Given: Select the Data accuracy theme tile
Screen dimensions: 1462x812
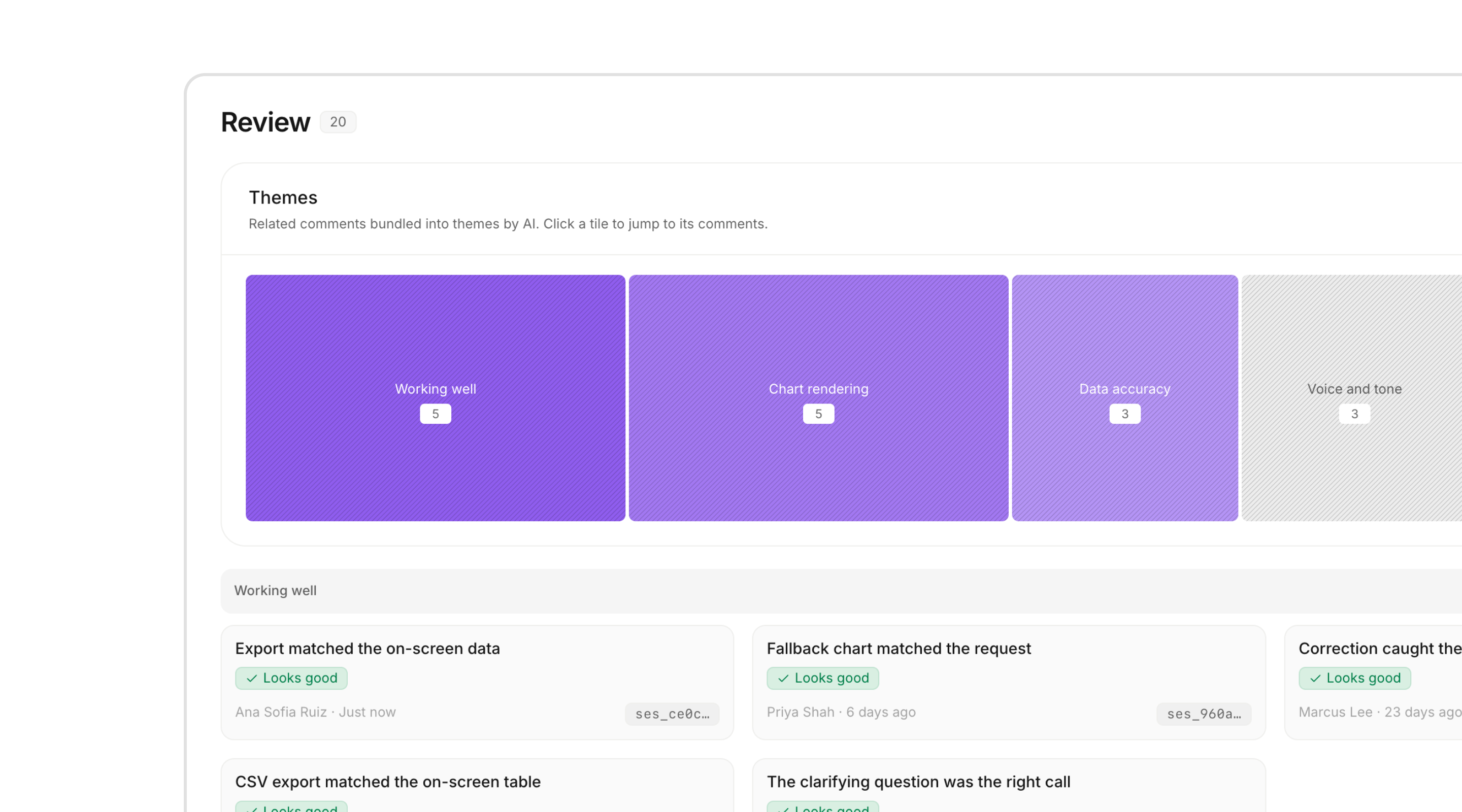Looking at the screenshot, I should pos(1125,398).
